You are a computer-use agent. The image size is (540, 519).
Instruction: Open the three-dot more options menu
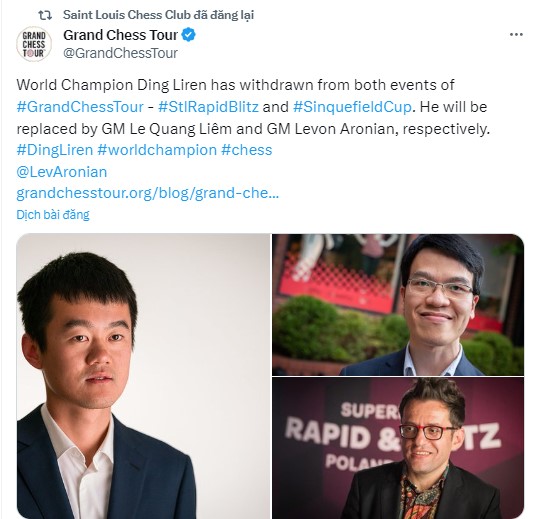click(516, 34)
